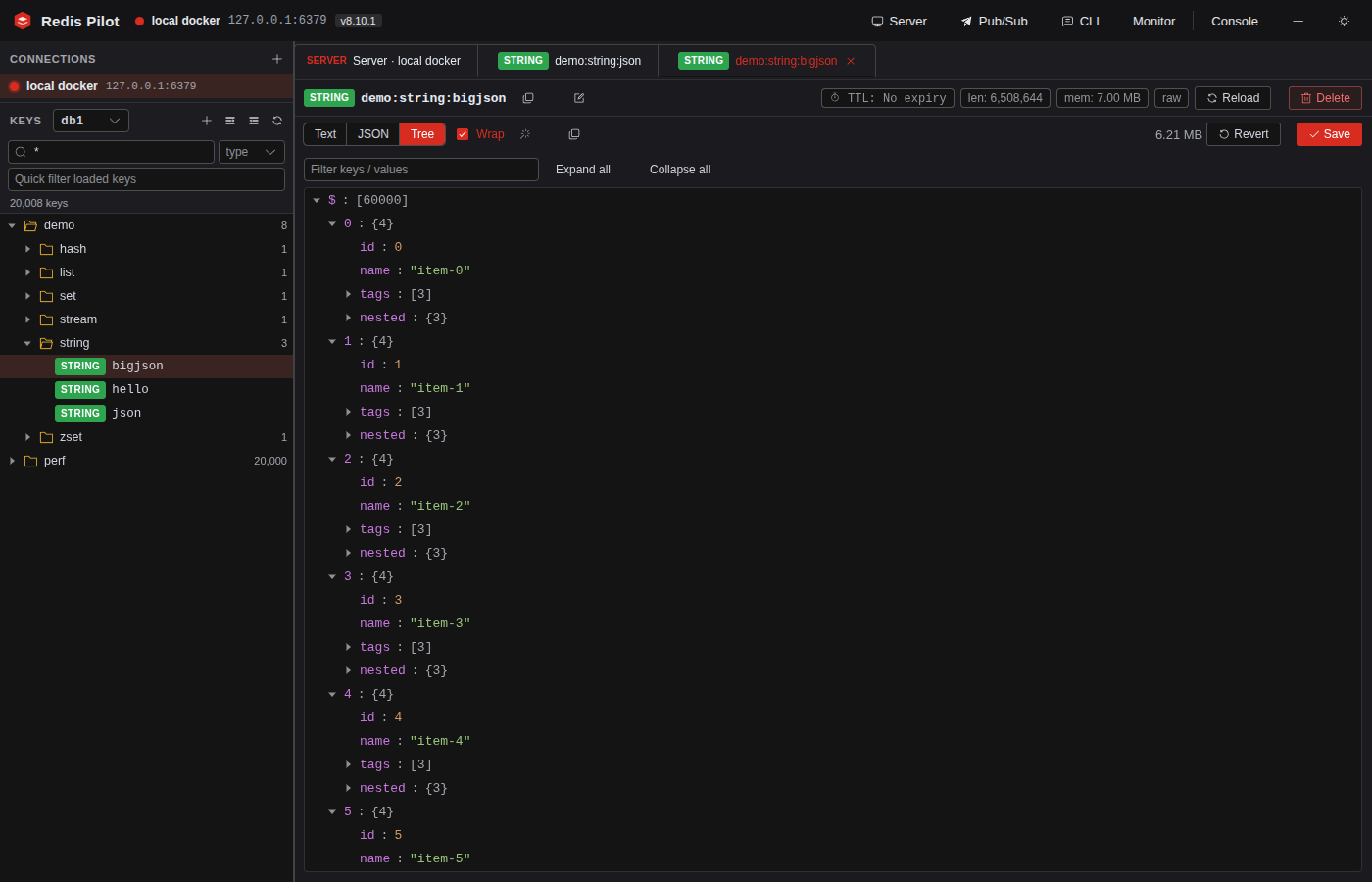Open new tab with top-right plus icon

tap(1298, 21)
